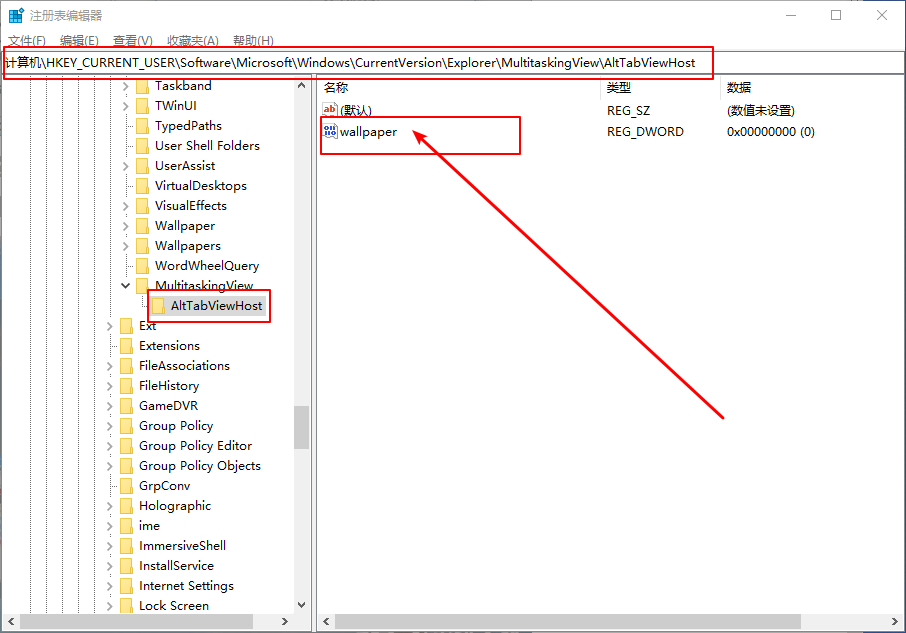Expand the Taskband tree node
This screenshot has width=906, height=633.
click(126, 86)
